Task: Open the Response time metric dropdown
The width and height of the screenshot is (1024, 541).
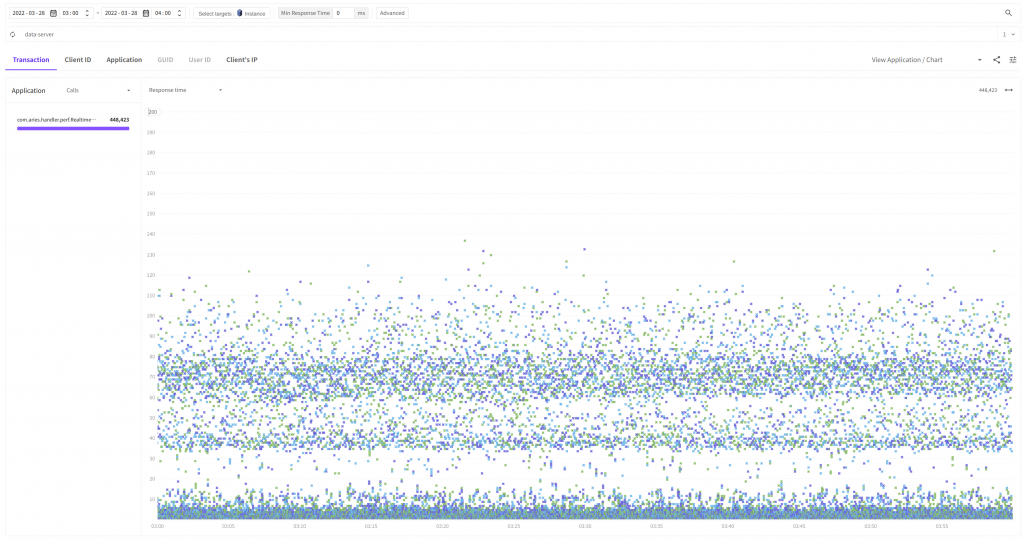Action: 185,90
